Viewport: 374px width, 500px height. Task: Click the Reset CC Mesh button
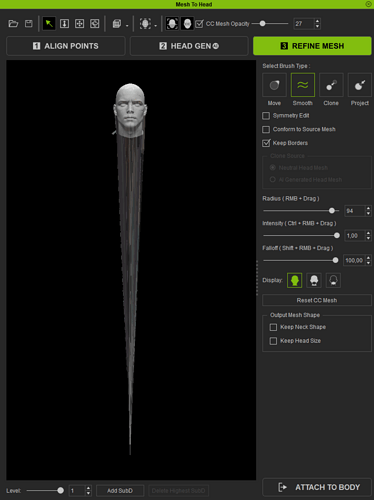pos(317,300)
